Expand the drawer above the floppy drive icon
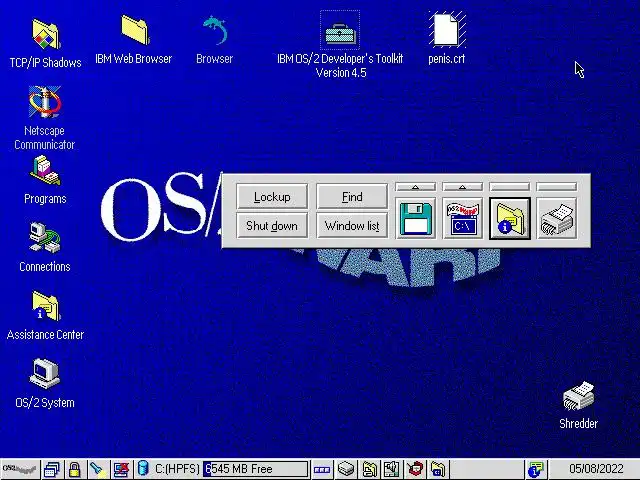Viewport: 640px width, 480px height. coord(416,187)
